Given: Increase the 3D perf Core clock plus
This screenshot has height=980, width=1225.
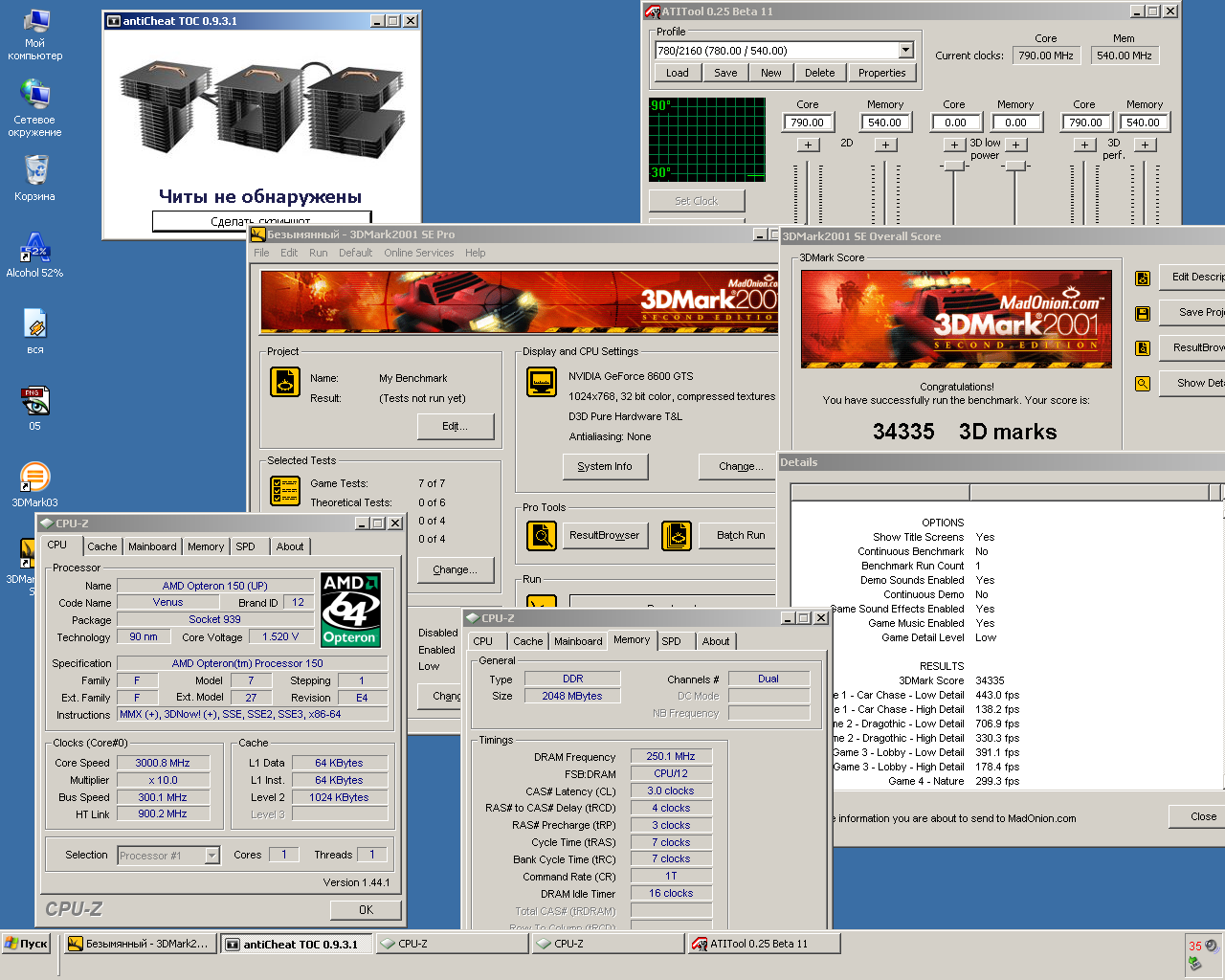Looking at the screenshot, I should click(1084, 145).
